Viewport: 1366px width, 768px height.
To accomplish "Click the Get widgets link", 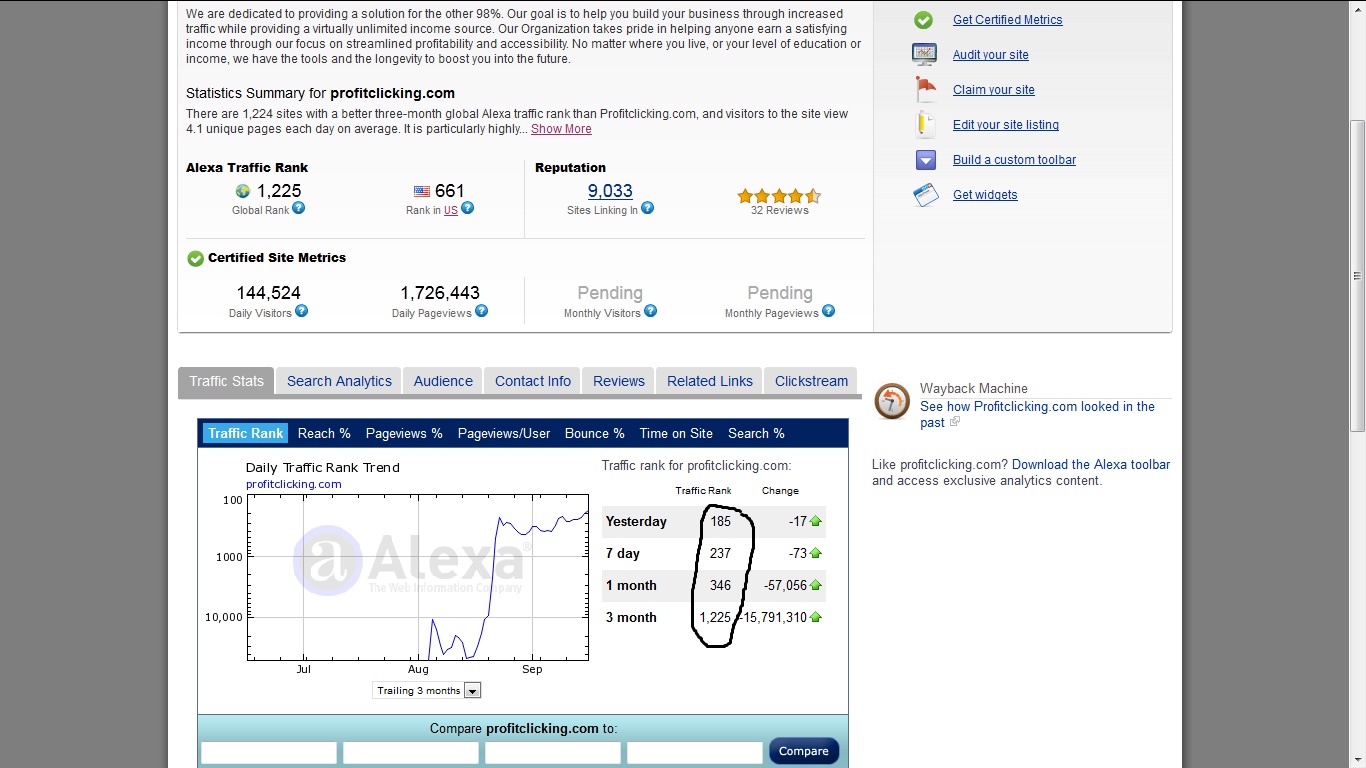I will 985,195.
